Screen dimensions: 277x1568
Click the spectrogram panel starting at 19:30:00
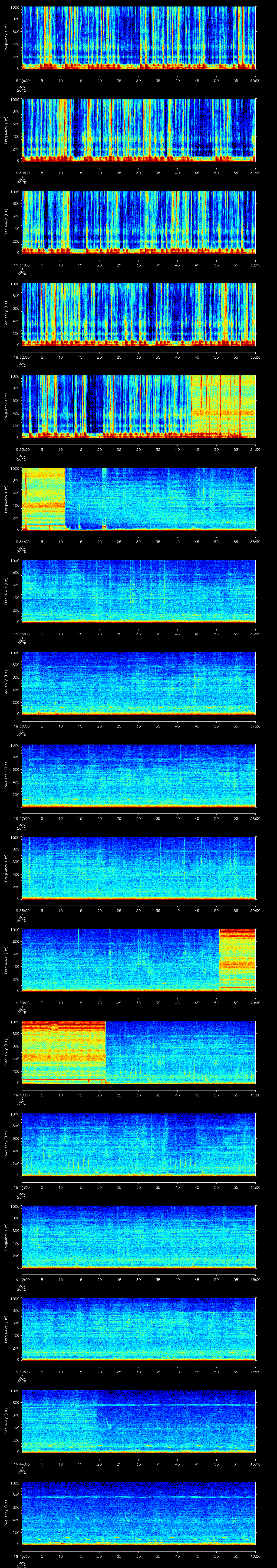tap(139, 130)
